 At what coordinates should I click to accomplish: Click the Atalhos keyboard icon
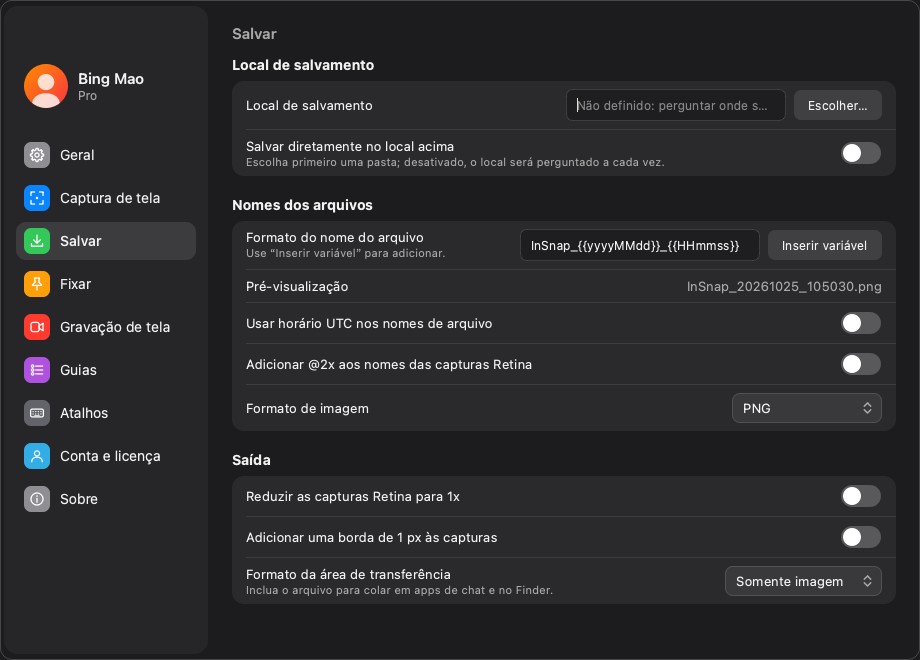pyautogui.click(x=37, y=413)
